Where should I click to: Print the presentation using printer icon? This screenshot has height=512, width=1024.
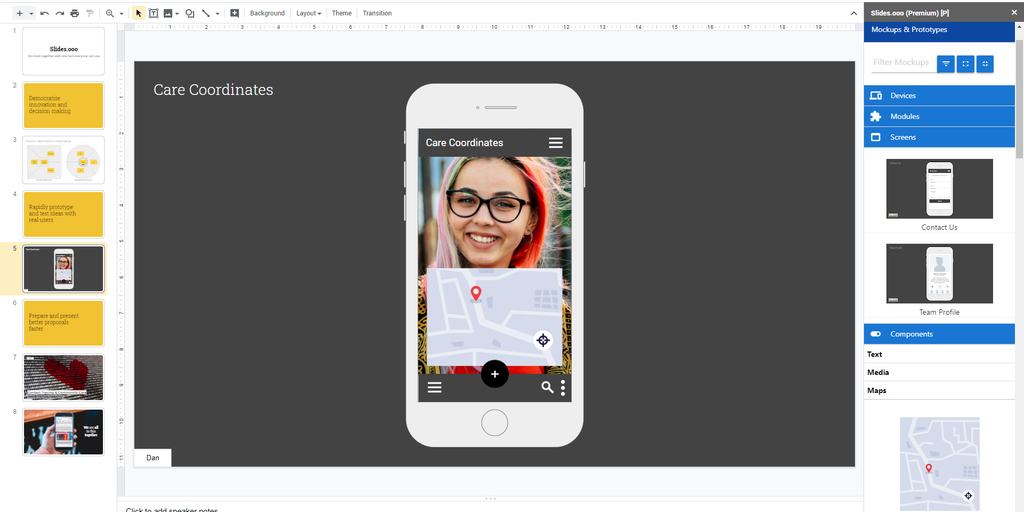pos(74,13)
